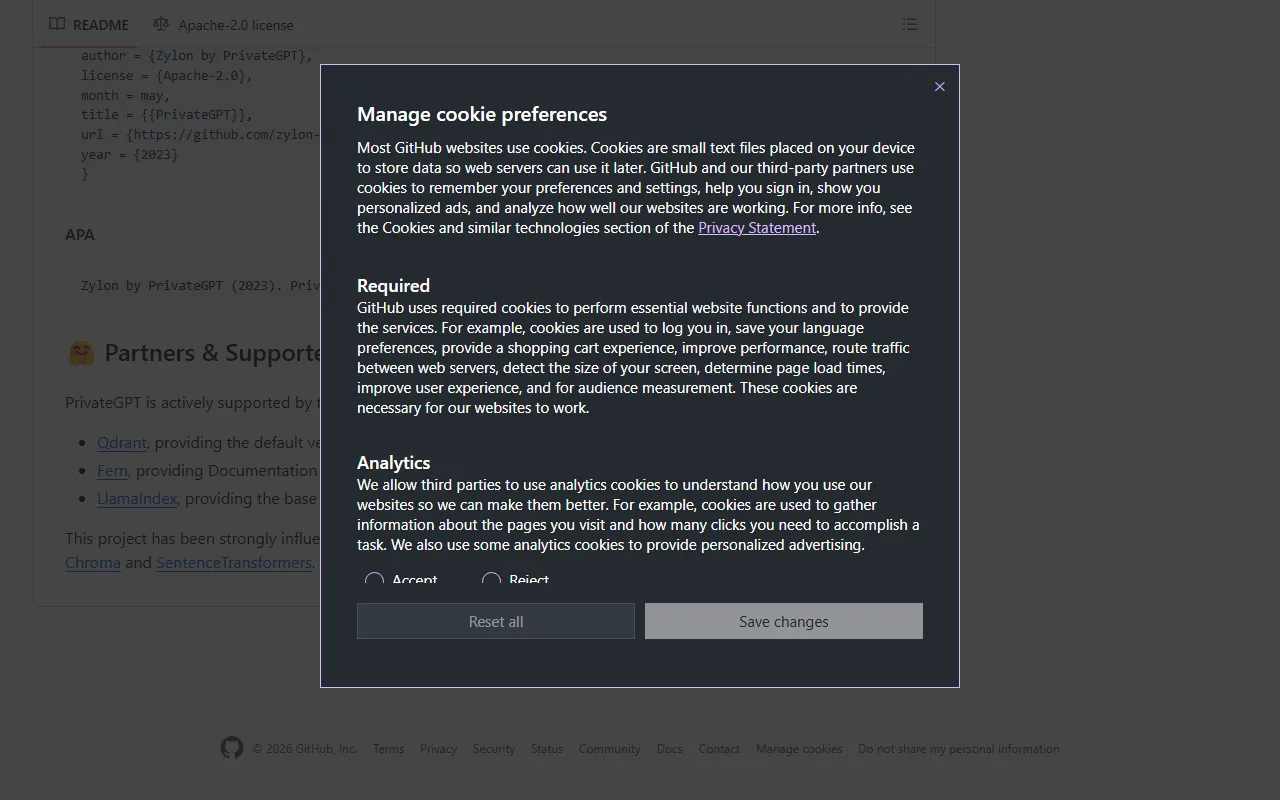
Task: Close the cookie preferences dialog
Action: (939, 87)
